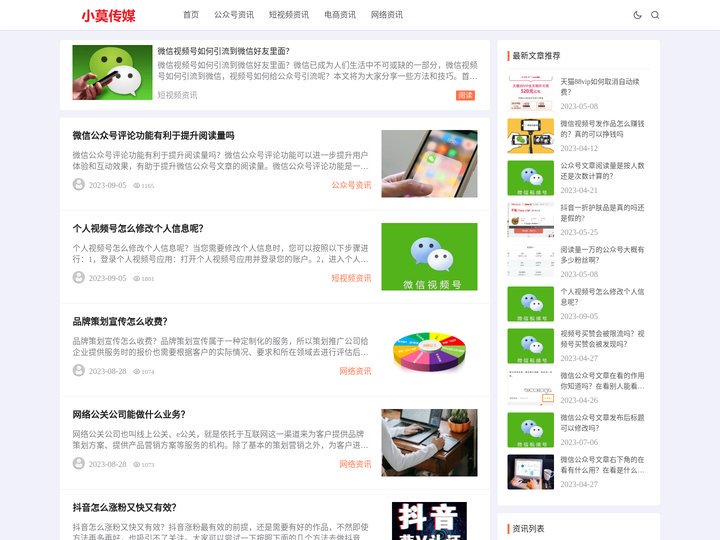Click author avatar in 网络公关 article row
Image resolution: width=720 pixels, height=540 pixels.
point(79,463)
